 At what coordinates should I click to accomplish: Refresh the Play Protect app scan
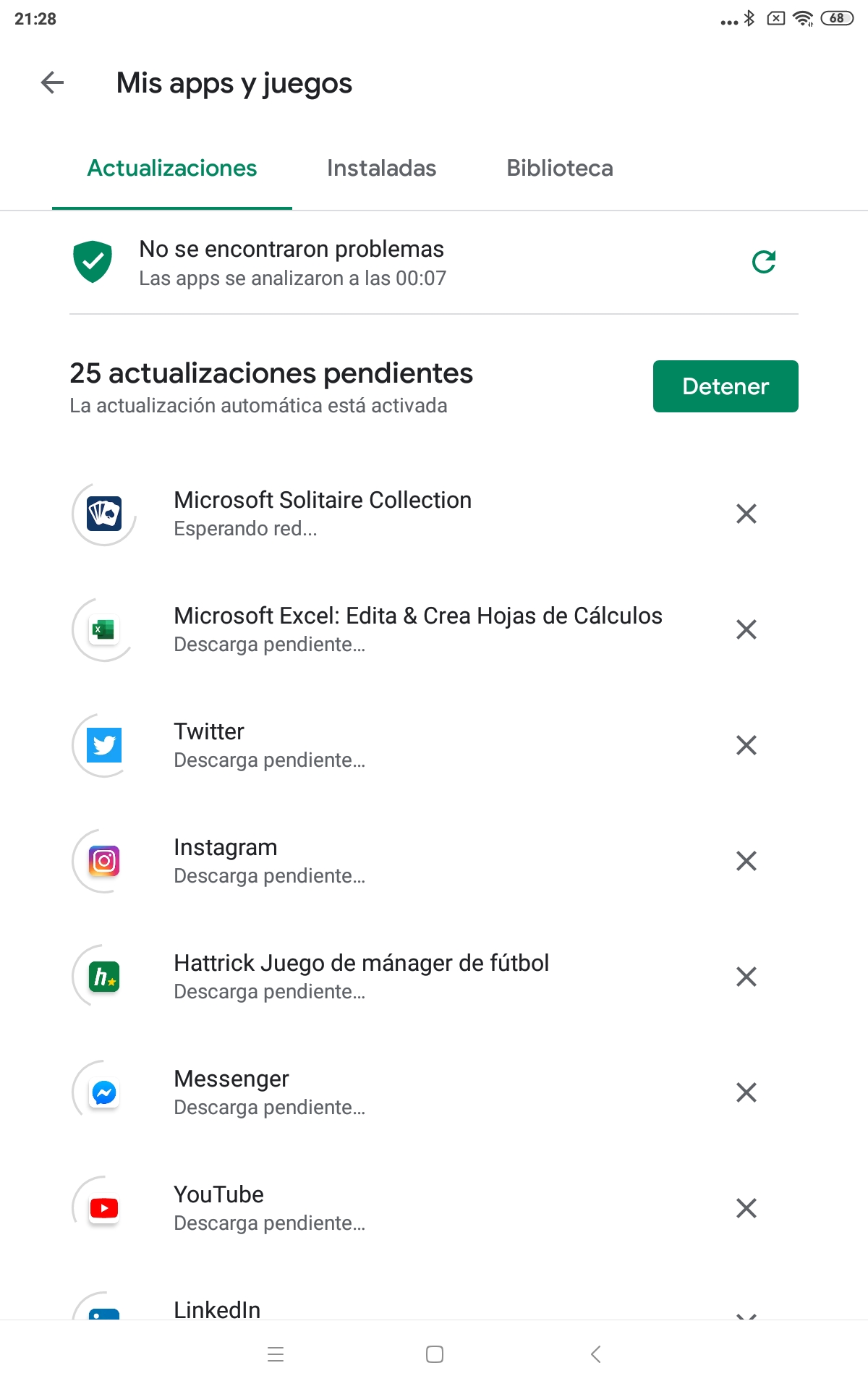pyautogui.click(x=764, y=262)
